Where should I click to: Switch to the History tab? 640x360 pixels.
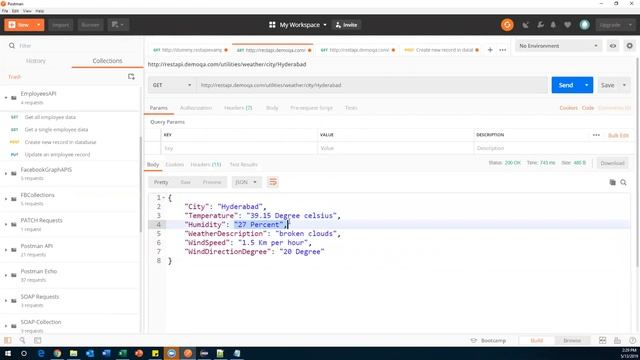(x=36, y=61)
